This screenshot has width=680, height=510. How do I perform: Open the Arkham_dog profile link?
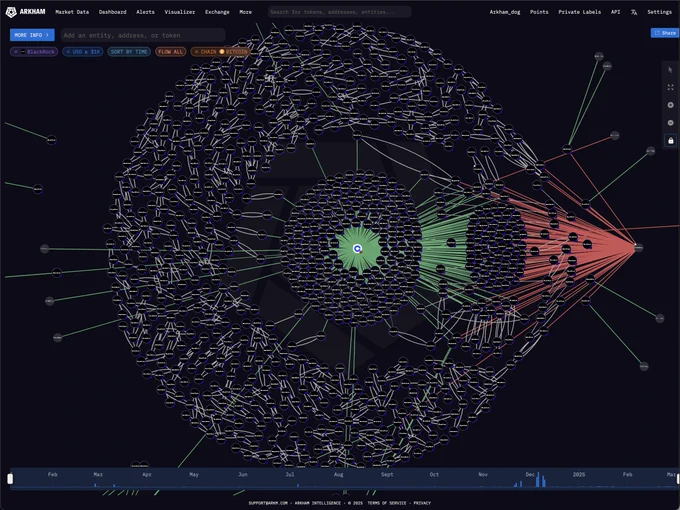tap(505, 12)
